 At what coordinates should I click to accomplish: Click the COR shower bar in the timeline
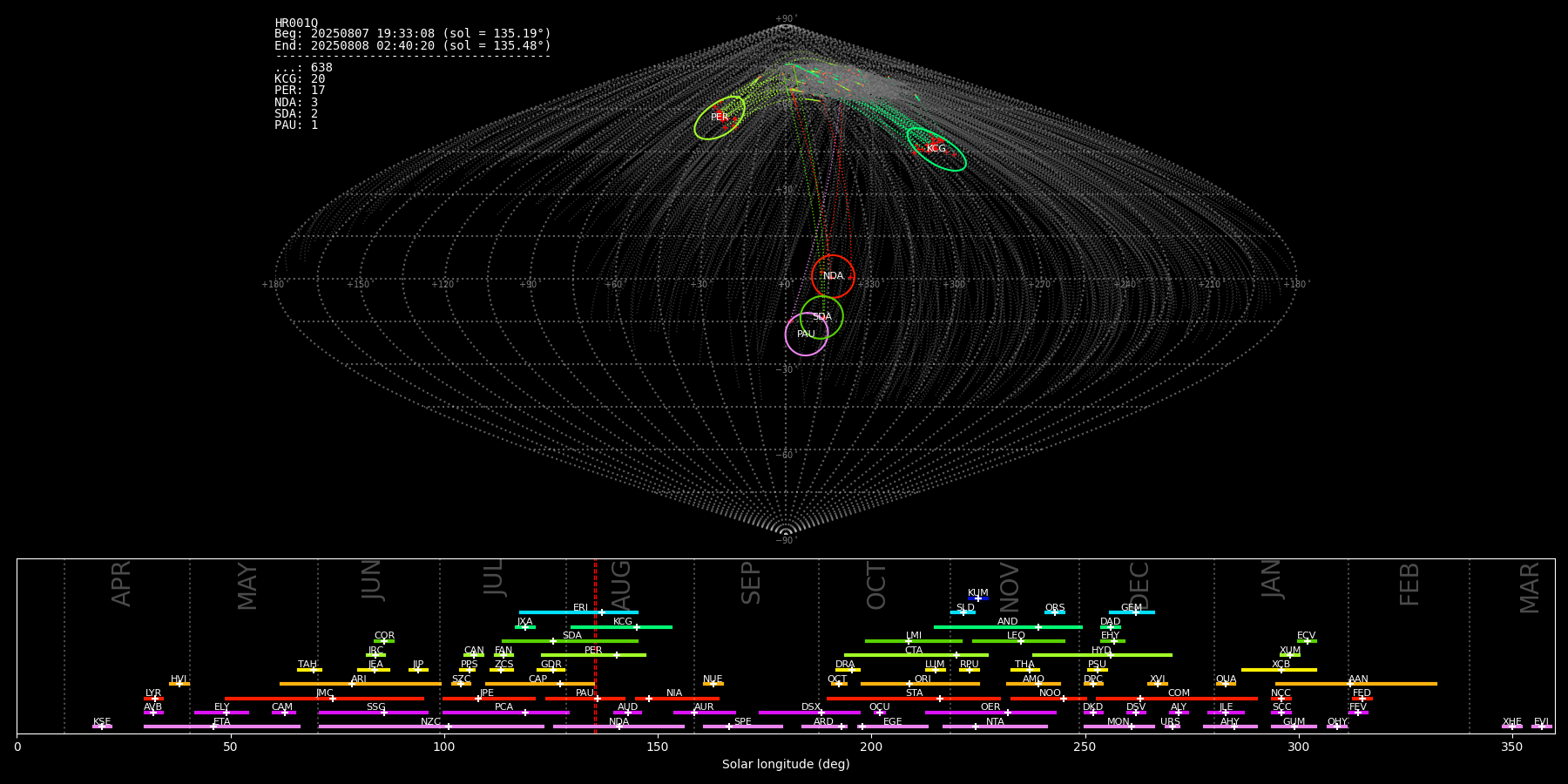point(384,641)
